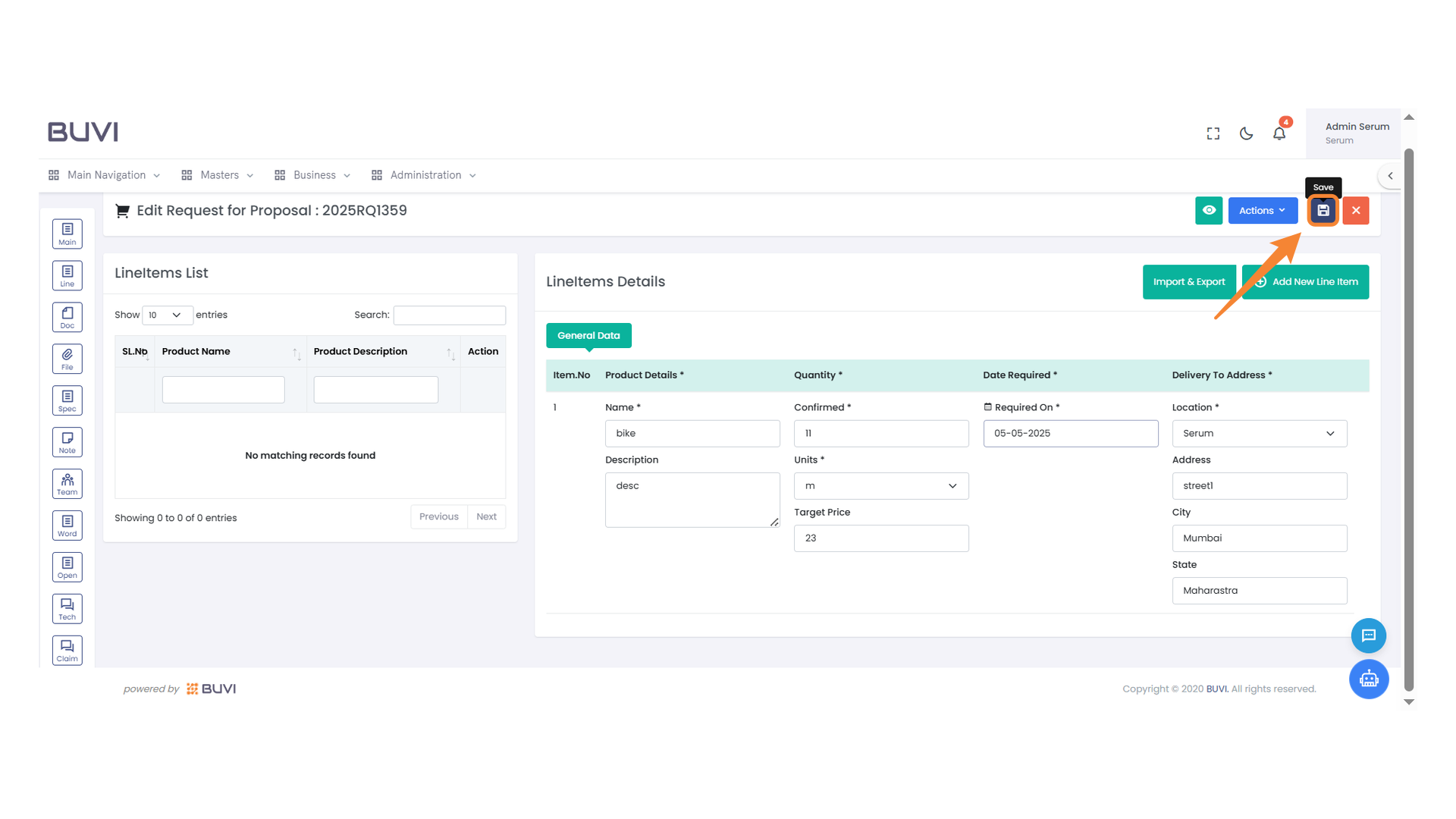Open the Units dropdown

point(880,486)
